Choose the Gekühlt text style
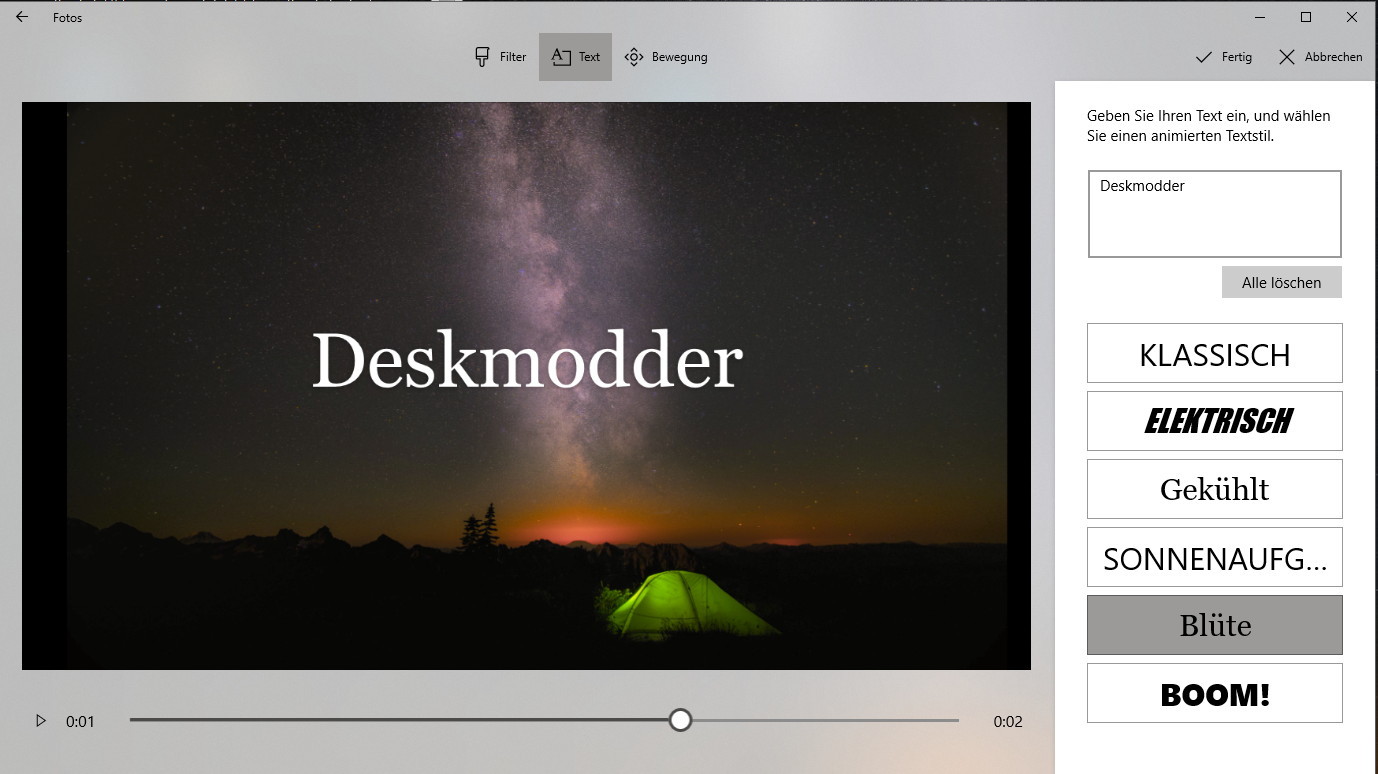 1214,489
